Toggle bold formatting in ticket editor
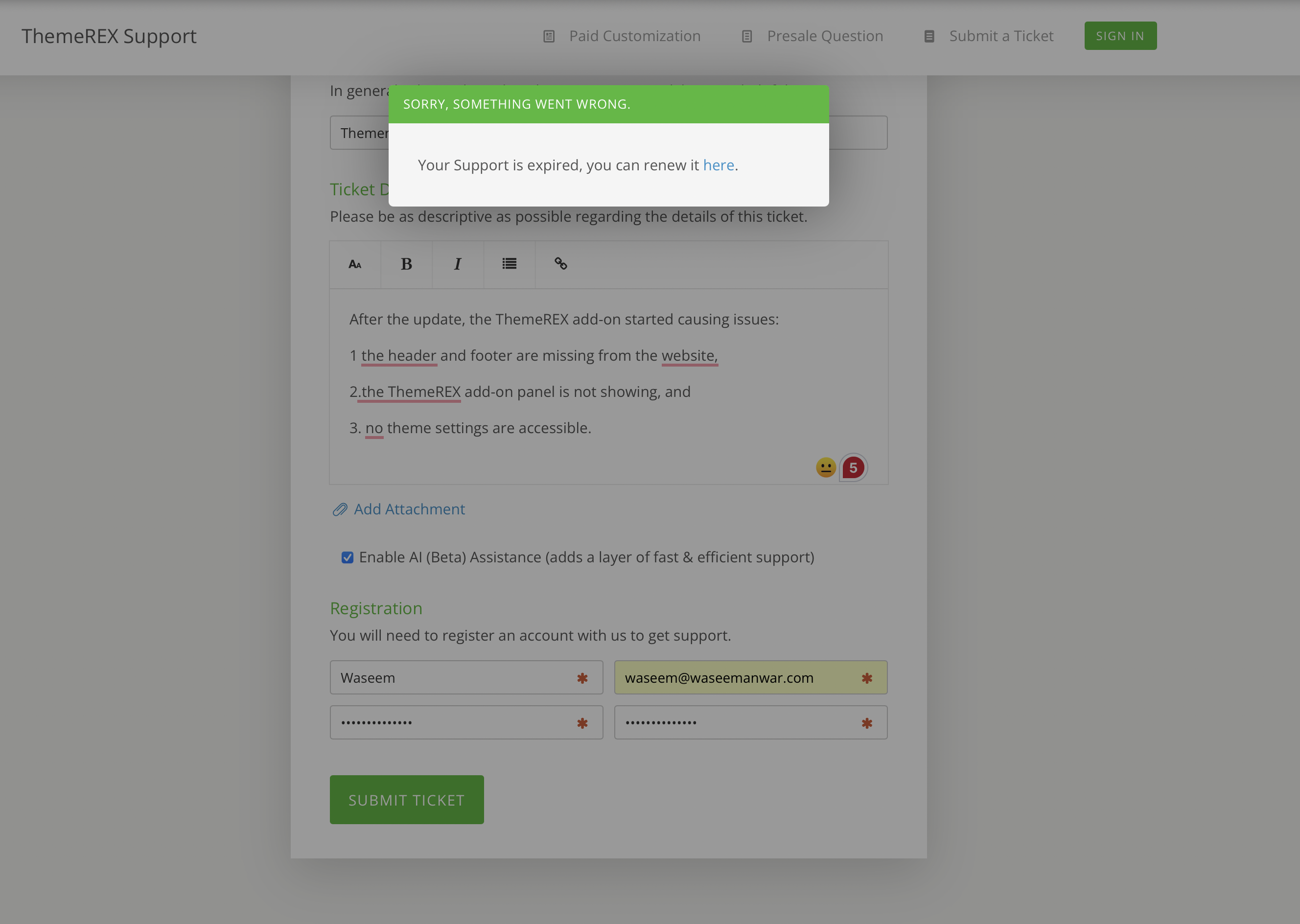This screenshot has height=924, width=1300. pos(406,265)
